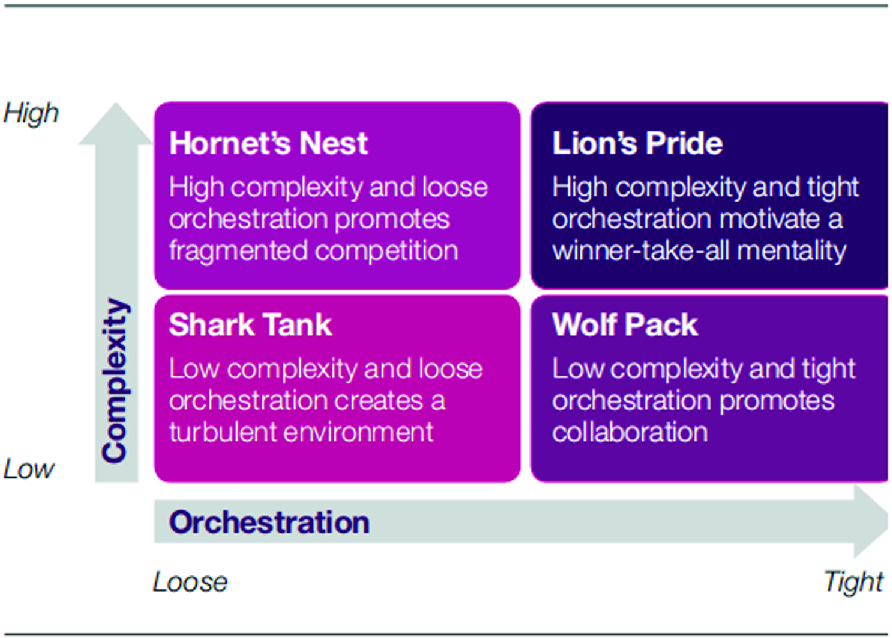Click the Tight label under orchestration
The width and height of the screenshot is (892, 638).
(853, 582)
